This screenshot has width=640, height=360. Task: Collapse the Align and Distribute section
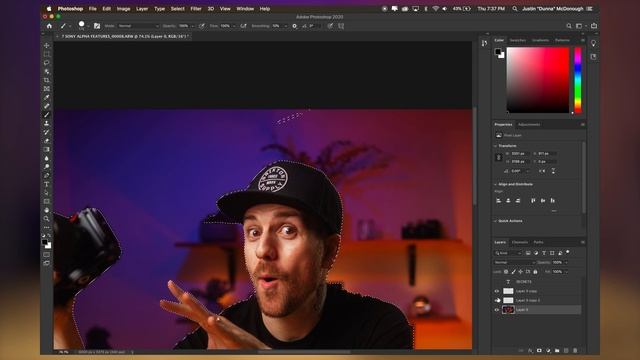(x=496, y=184)
